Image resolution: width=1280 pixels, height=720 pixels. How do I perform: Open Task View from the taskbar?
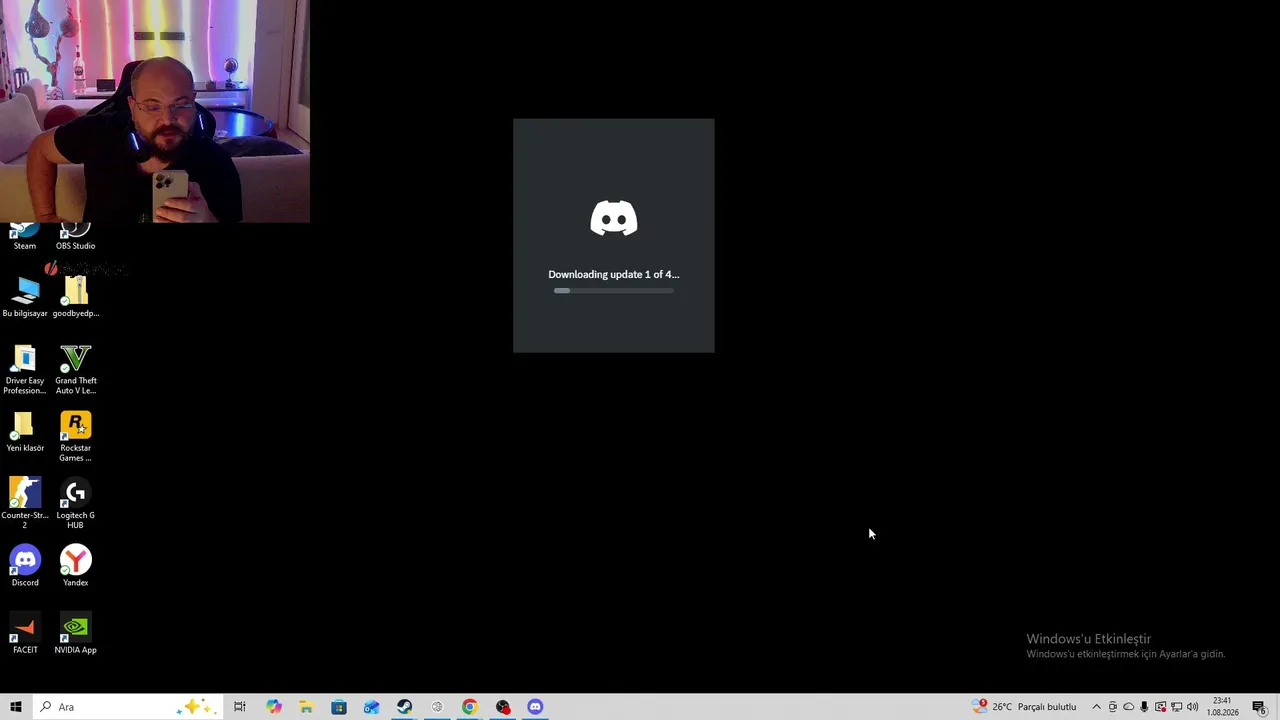(240, 707)
